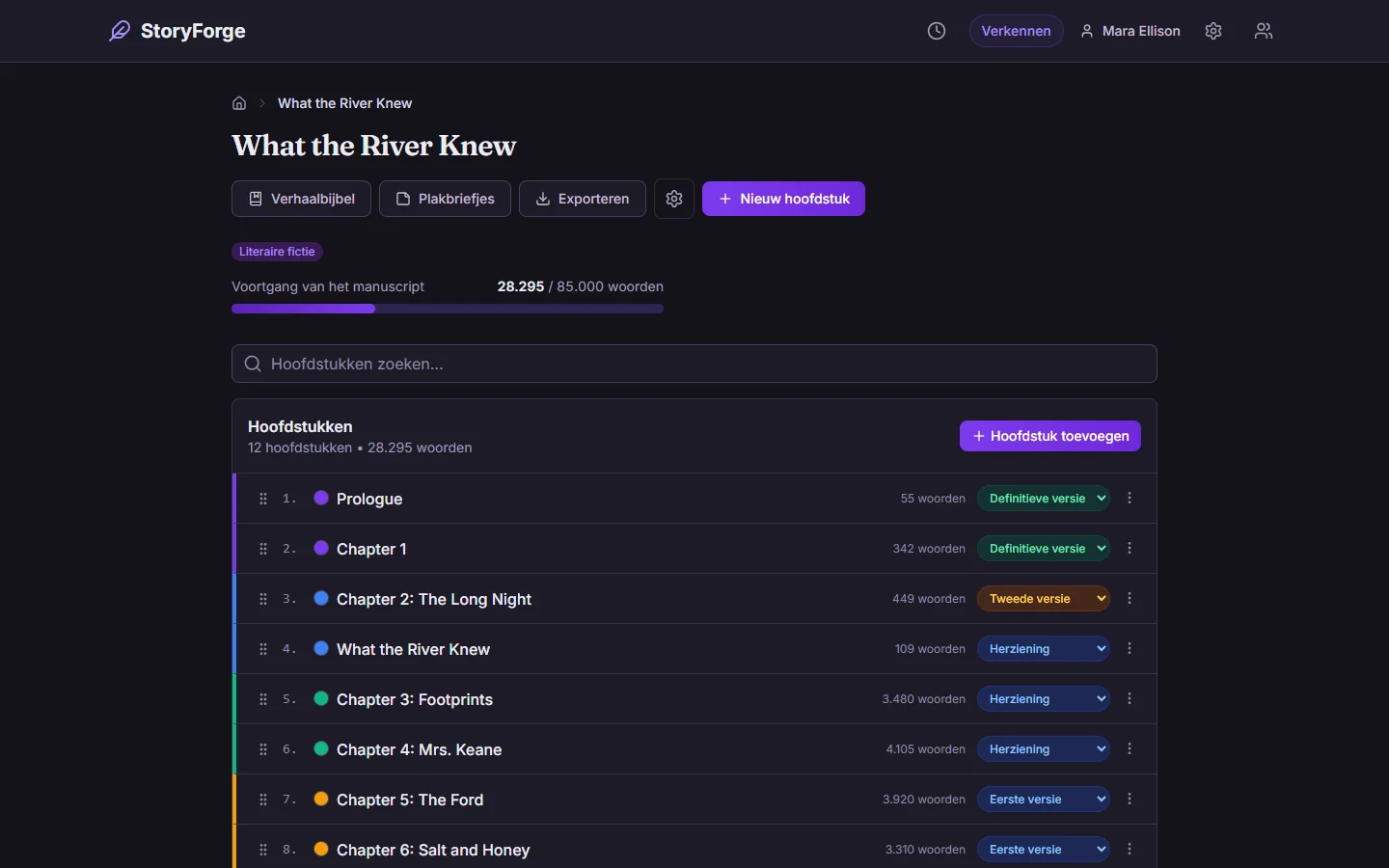The height and width of the screenshot is (868, 1389).
Task: Open Mara Ellison profile menu
Action: 1130,31
